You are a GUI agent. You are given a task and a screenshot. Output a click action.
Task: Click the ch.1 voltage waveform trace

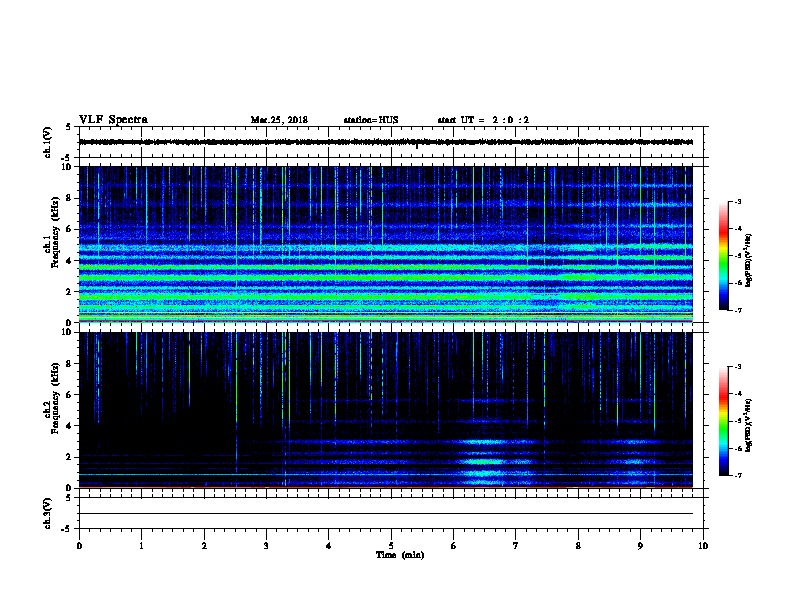click(x=386, y=142)
